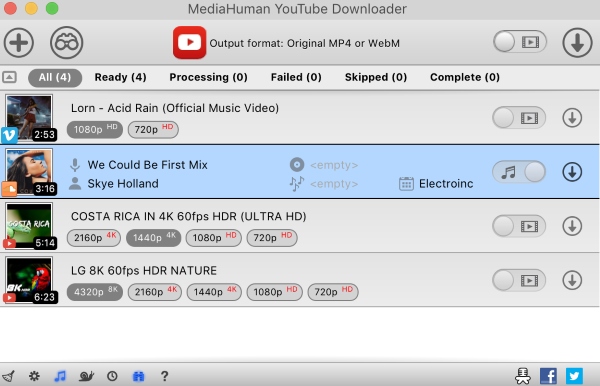Image resolution: width=600 pixels, height=386 pixels.
Task: Click the album disc icon
Action: (297, 165)
